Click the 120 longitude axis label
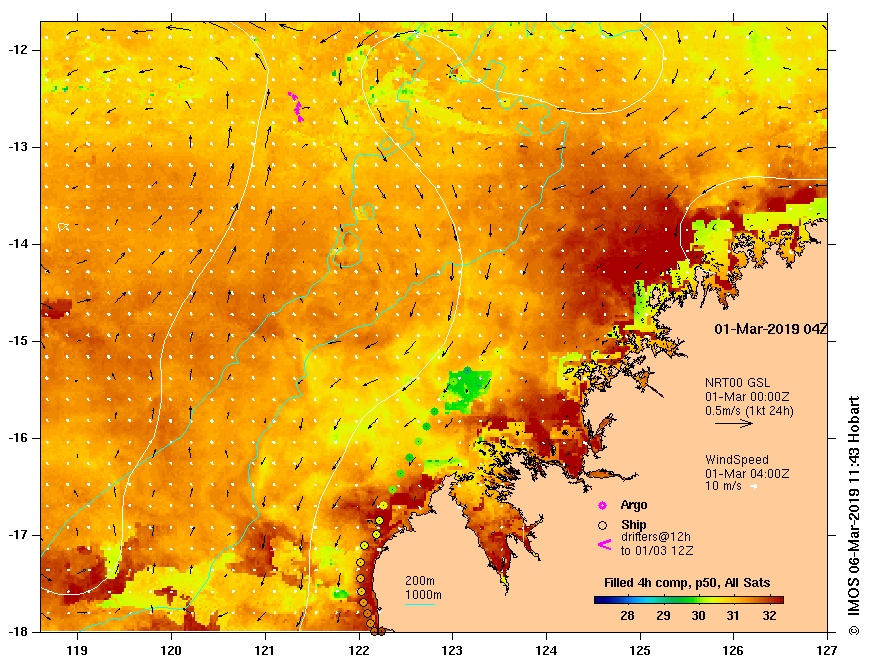Viewport: 871px width, 666px height. click(171, 650)
